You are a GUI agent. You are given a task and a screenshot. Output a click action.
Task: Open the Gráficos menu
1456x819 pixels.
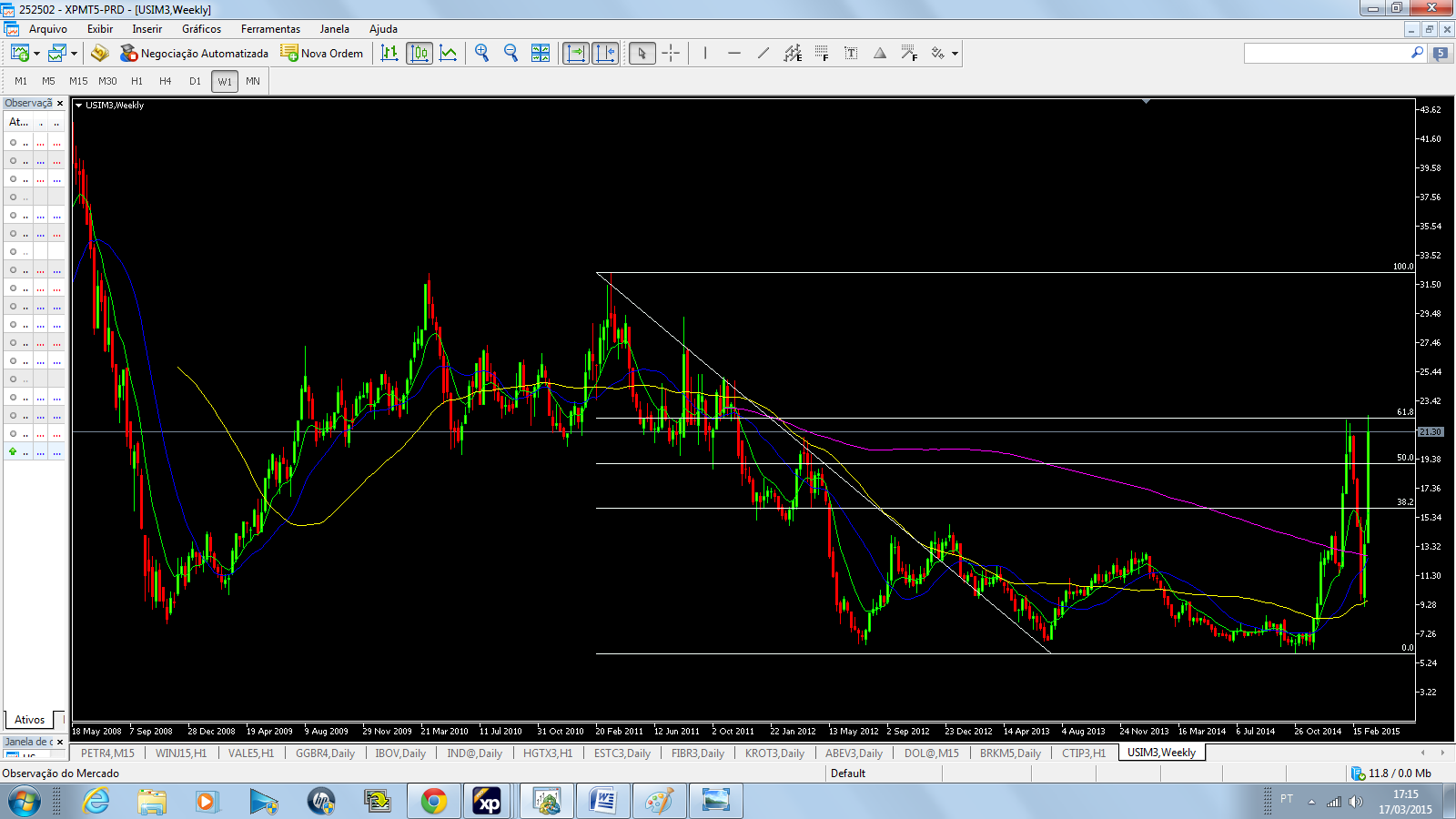[201, 29]
